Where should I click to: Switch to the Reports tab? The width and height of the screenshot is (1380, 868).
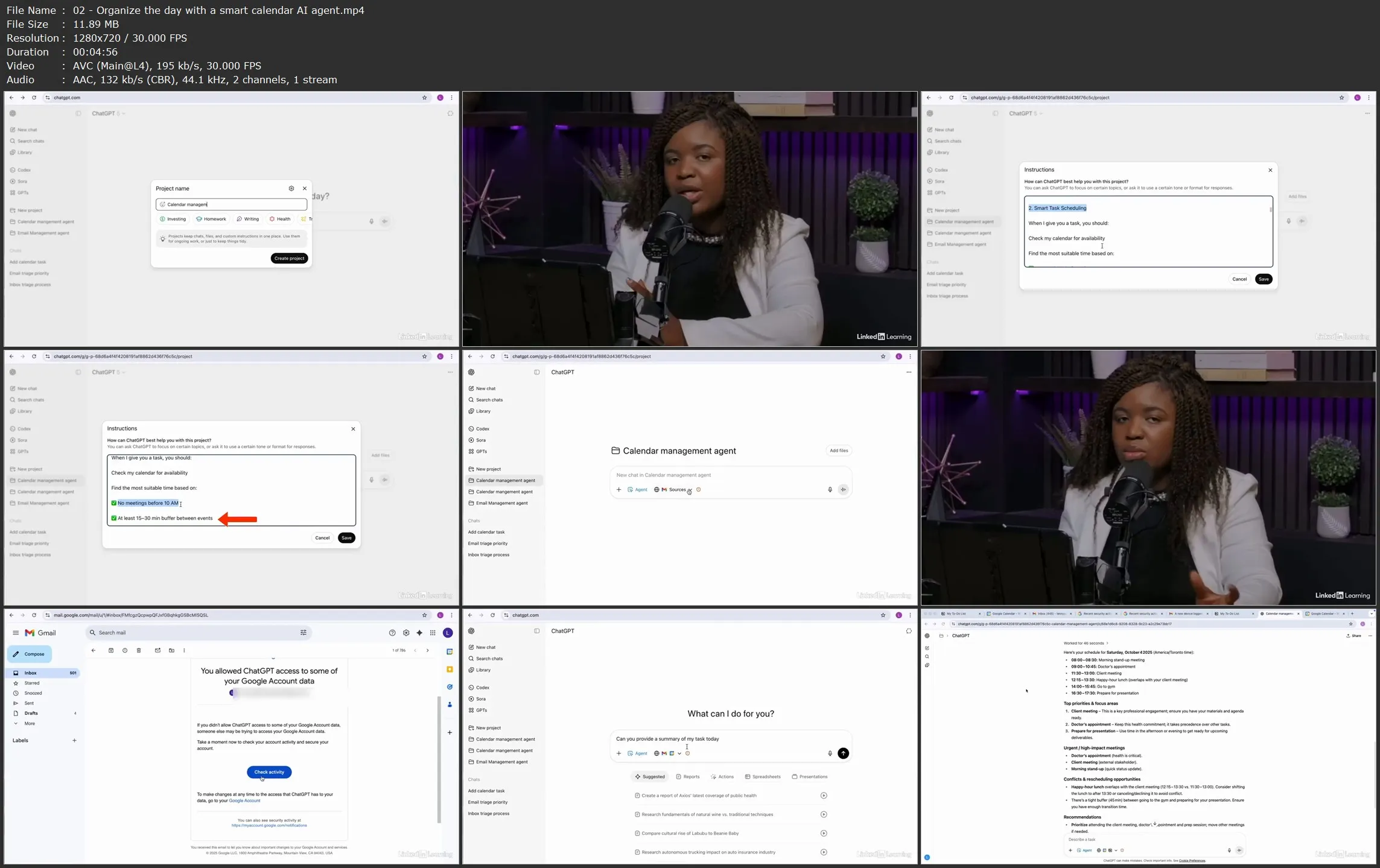click(x=688, y=777)
